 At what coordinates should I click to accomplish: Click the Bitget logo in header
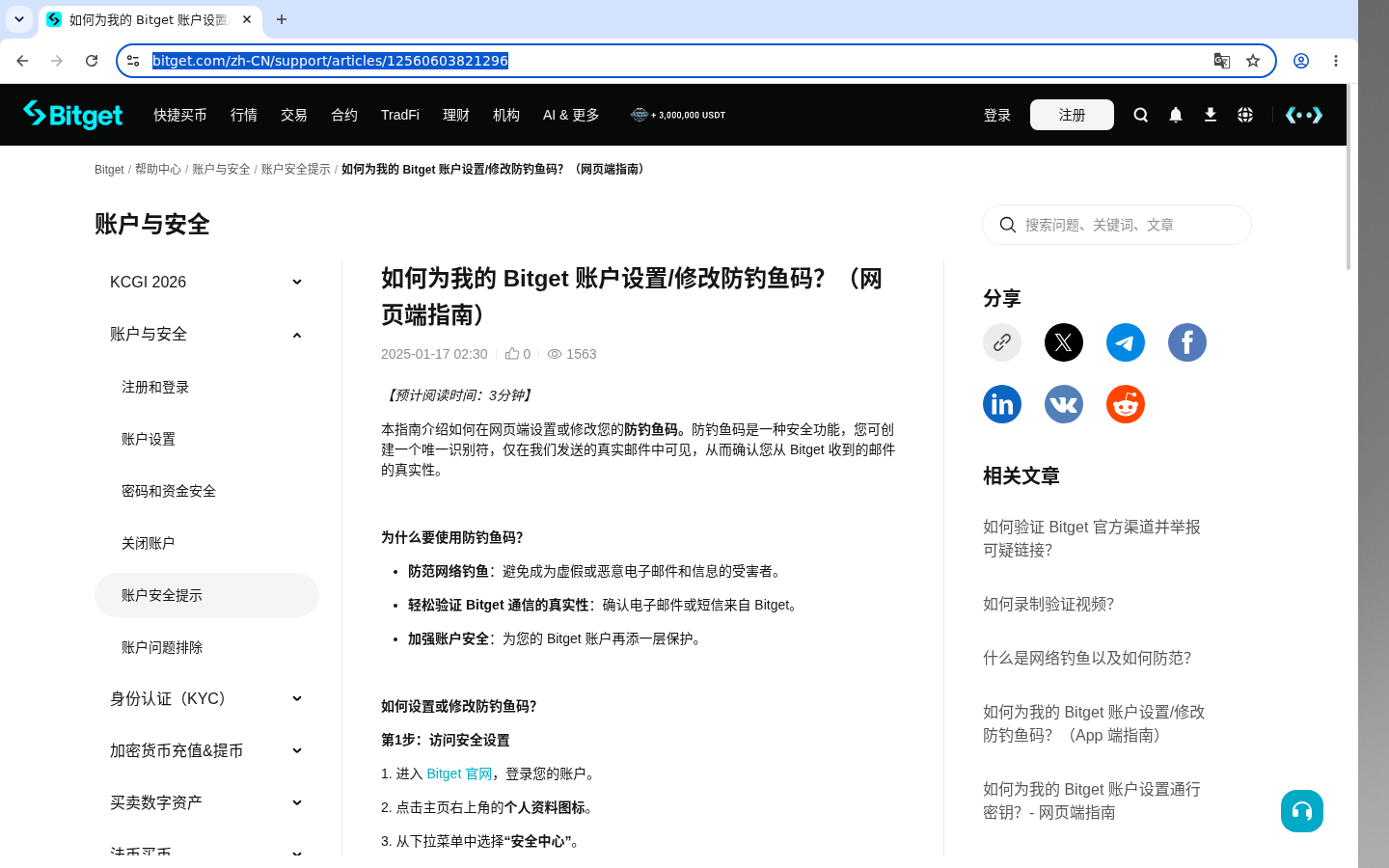73,115
